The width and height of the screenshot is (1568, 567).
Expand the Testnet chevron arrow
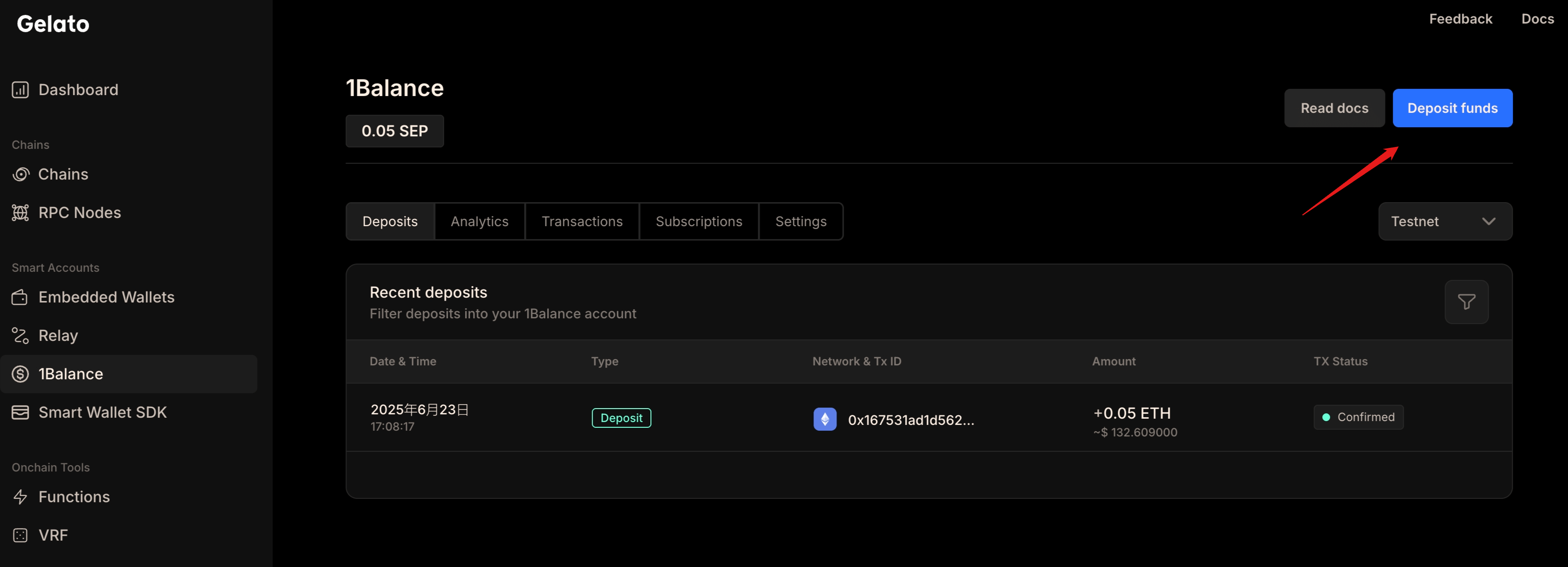coord(1489,221)
